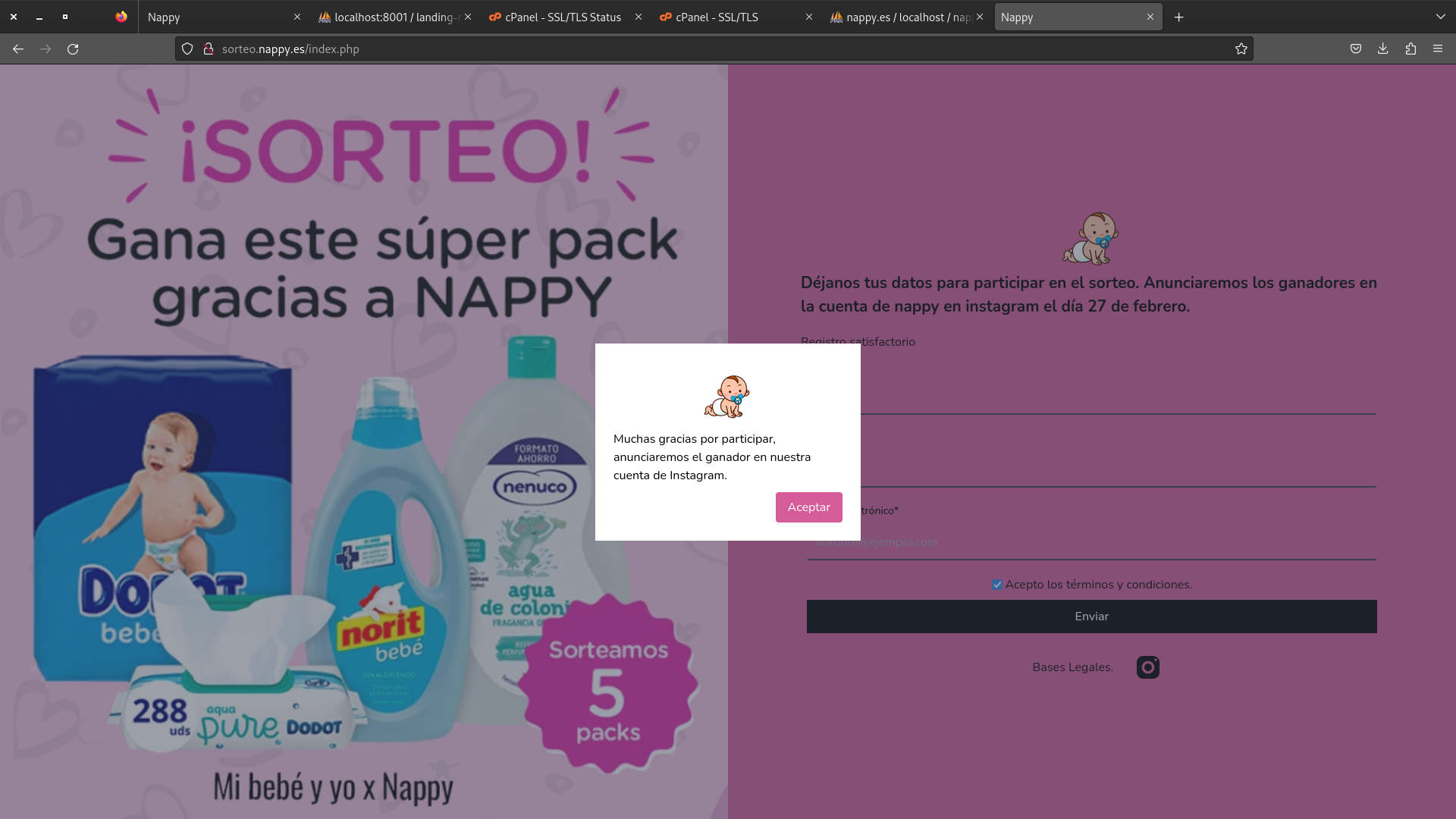Click the tracking protection shield icon
The width and height of the screenshot is (1456, 819).
coord(187,49)
